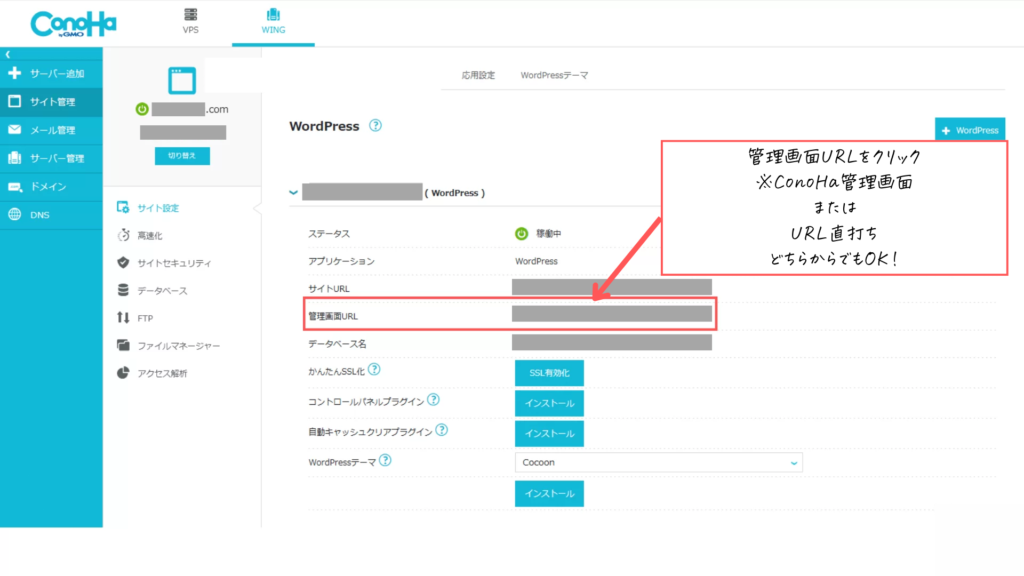Click インストール for 自動キャッシュクリアプラグイン
Viewport: 1024px width, 576px height.
tap(549, 434)
